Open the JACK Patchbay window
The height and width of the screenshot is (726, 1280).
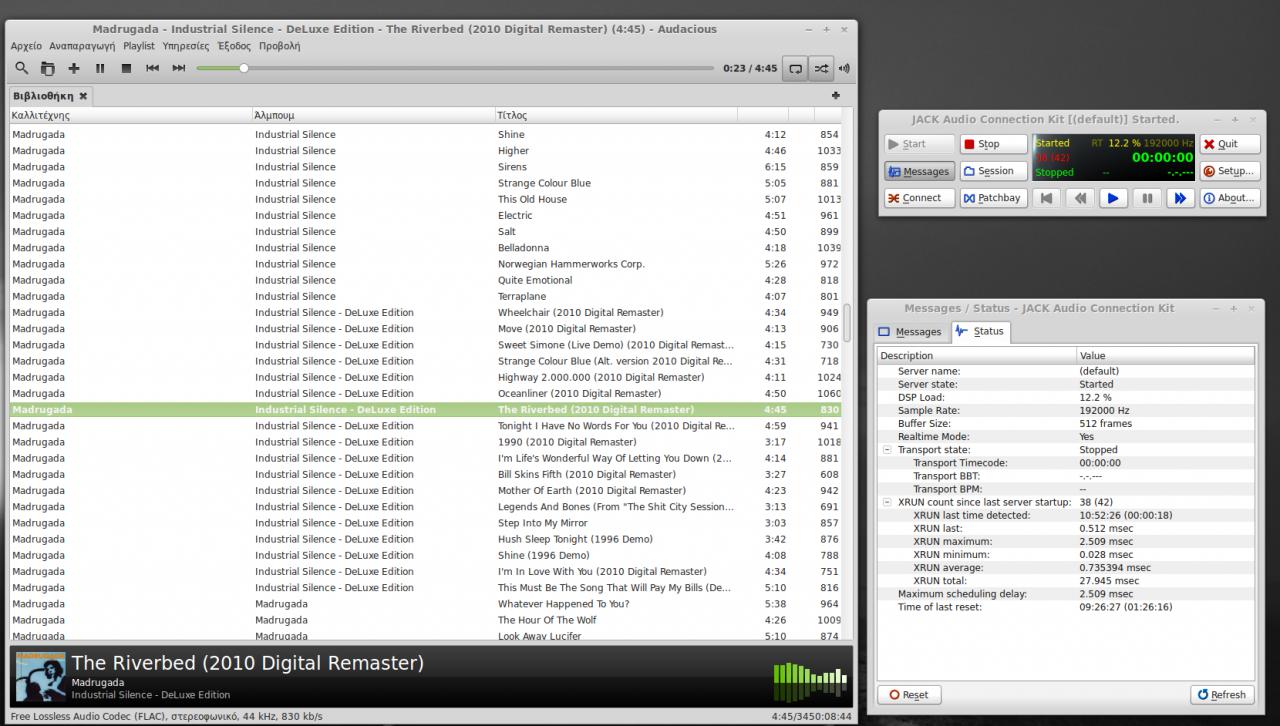[993, 198]
